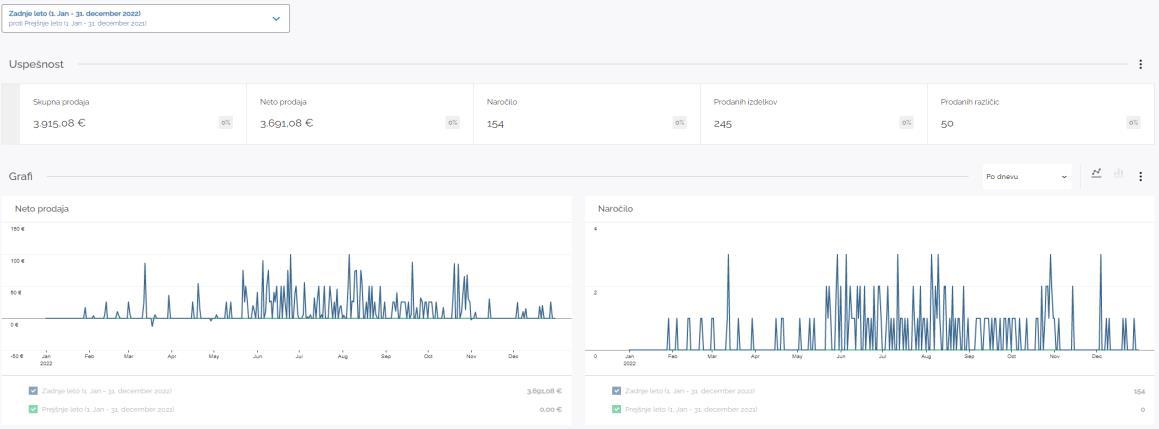
Task: Click 0% badge on Prodanih izdelkov card
Action: point(906,123)
